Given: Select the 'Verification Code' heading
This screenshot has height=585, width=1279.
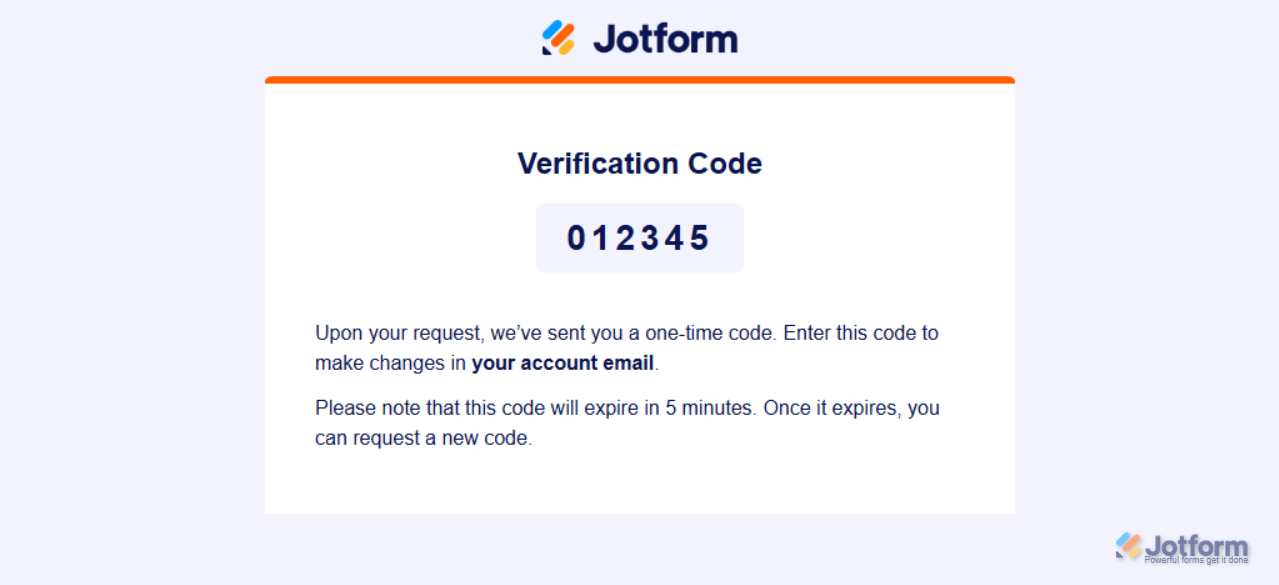Looking at the screenshot, I should (640, 163).
